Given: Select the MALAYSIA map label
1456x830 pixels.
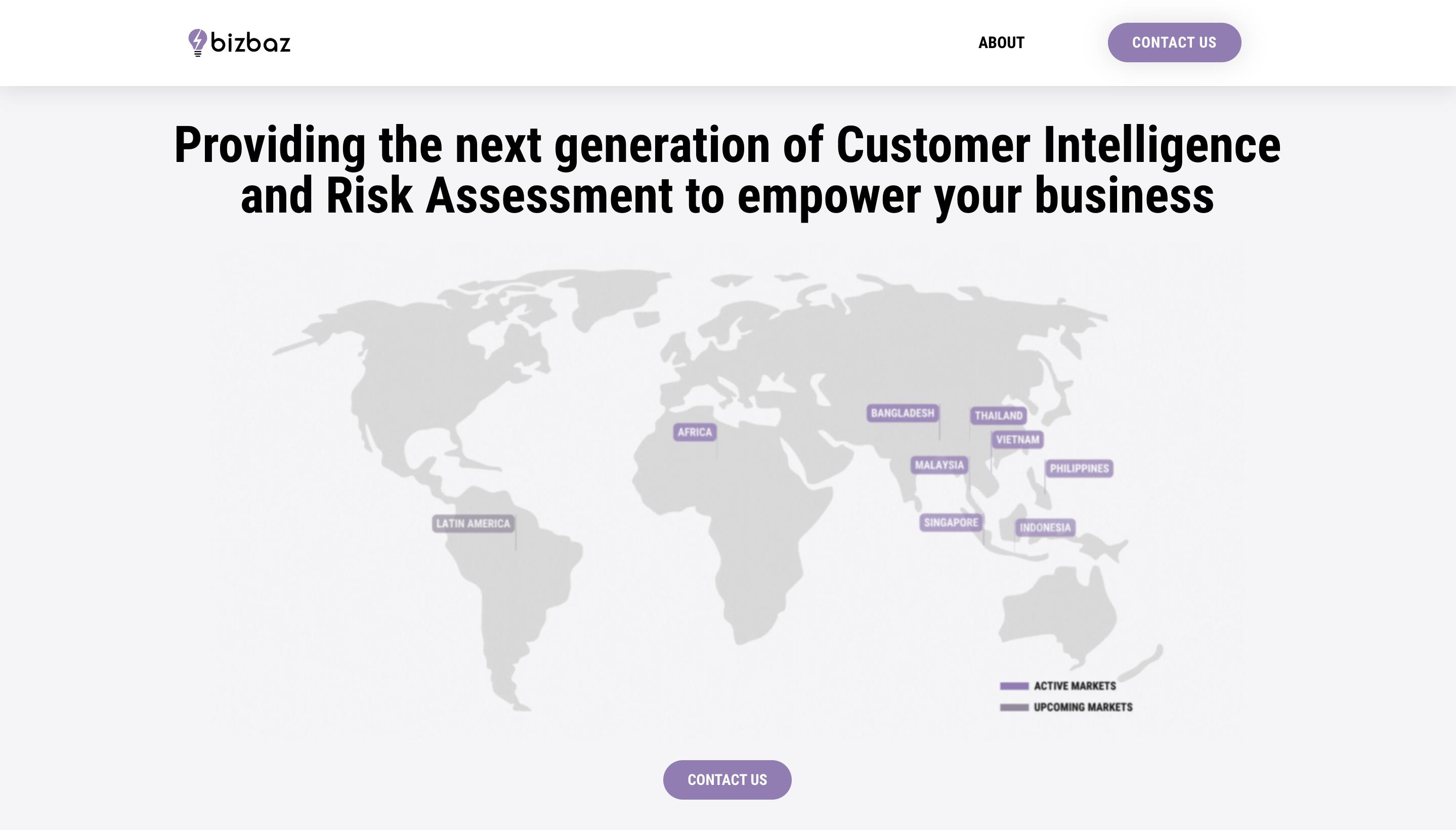Looking at the screenshot, I should point(938,465).
